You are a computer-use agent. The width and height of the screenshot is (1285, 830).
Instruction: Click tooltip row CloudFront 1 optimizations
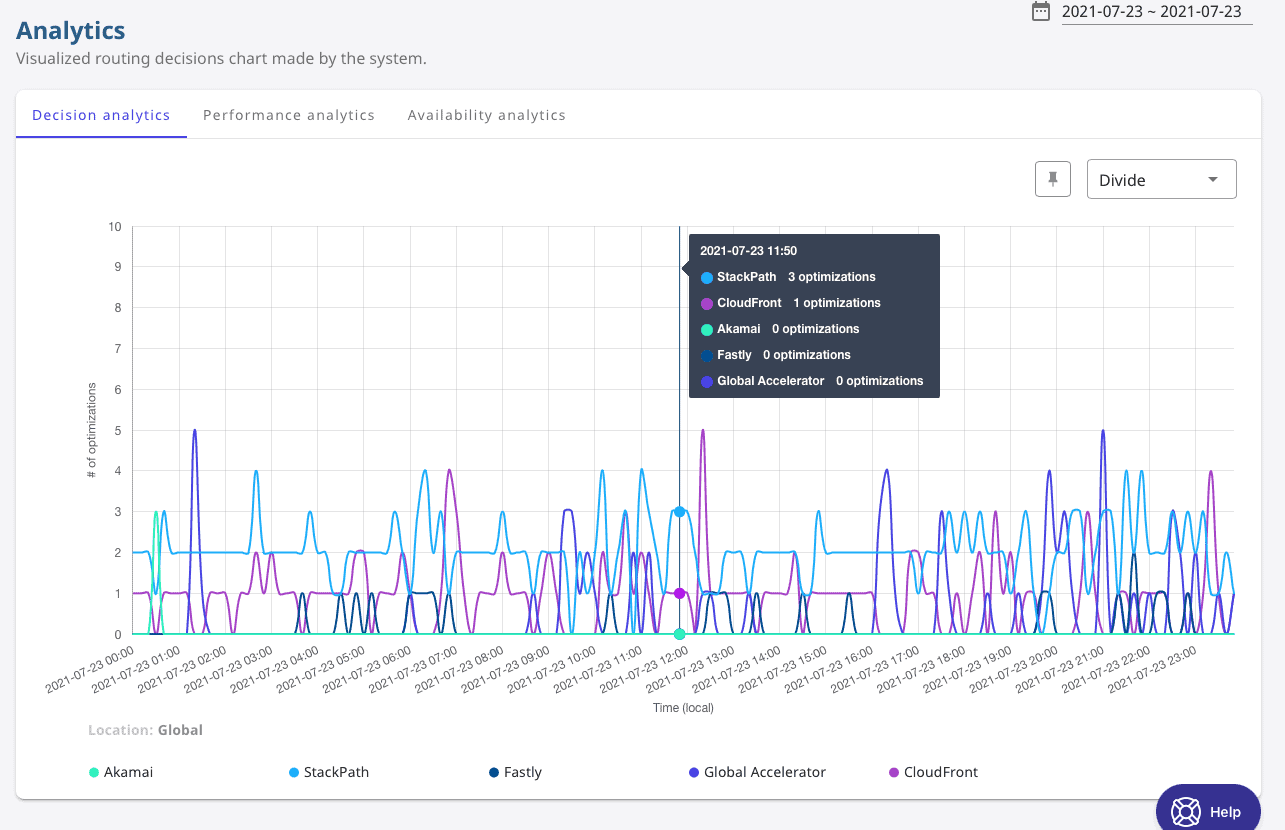(x=791, y=303)
